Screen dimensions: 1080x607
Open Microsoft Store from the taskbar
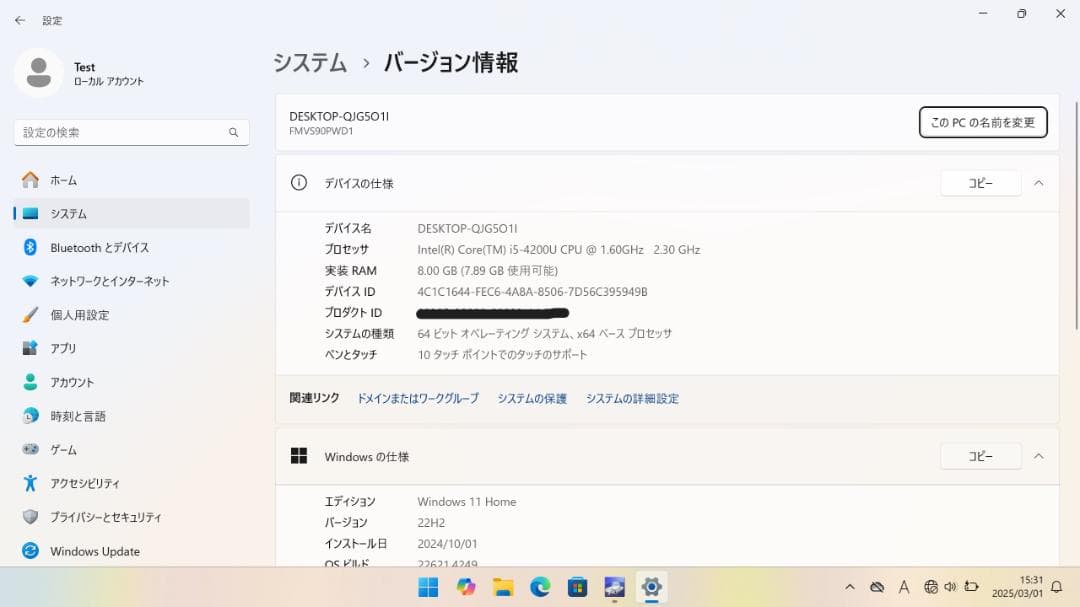click(x=578, y=587)
